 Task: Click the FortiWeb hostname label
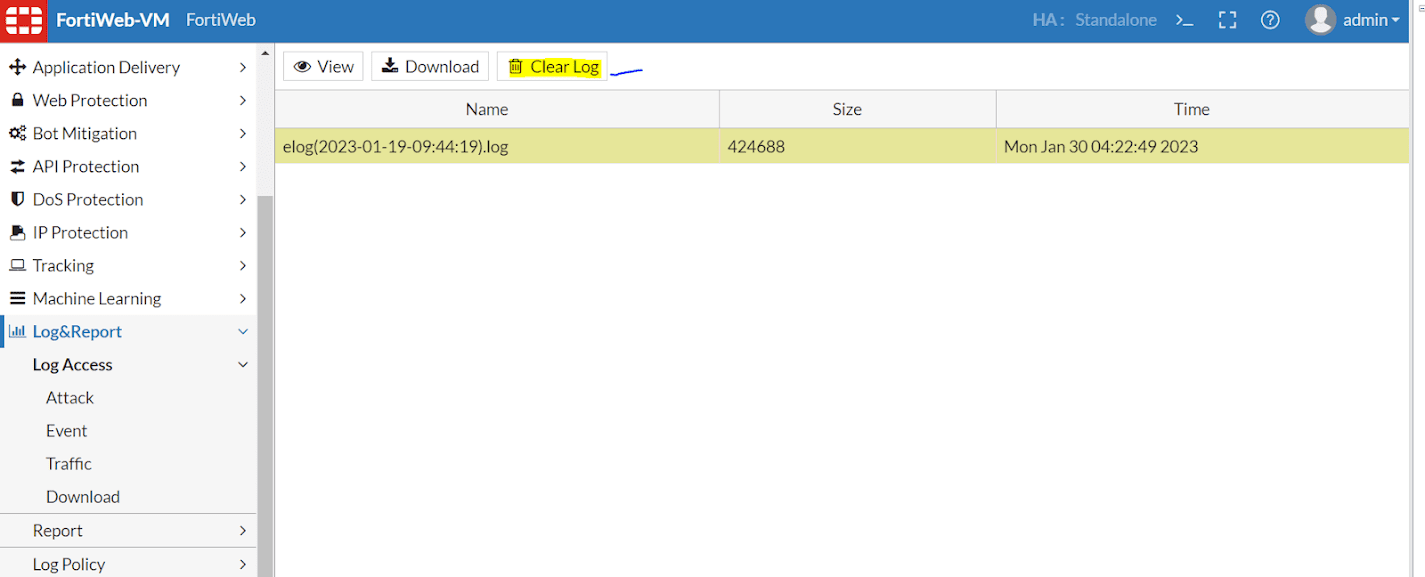(x=221, y=20)
